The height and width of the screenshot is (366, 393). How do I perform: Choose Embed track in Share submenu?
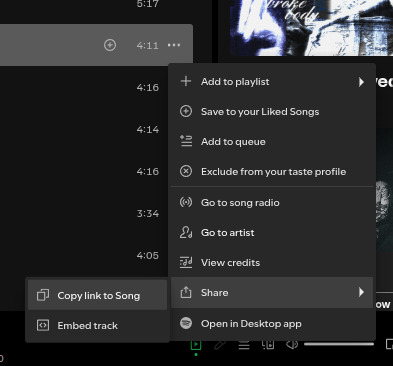[x=97, y=325]
